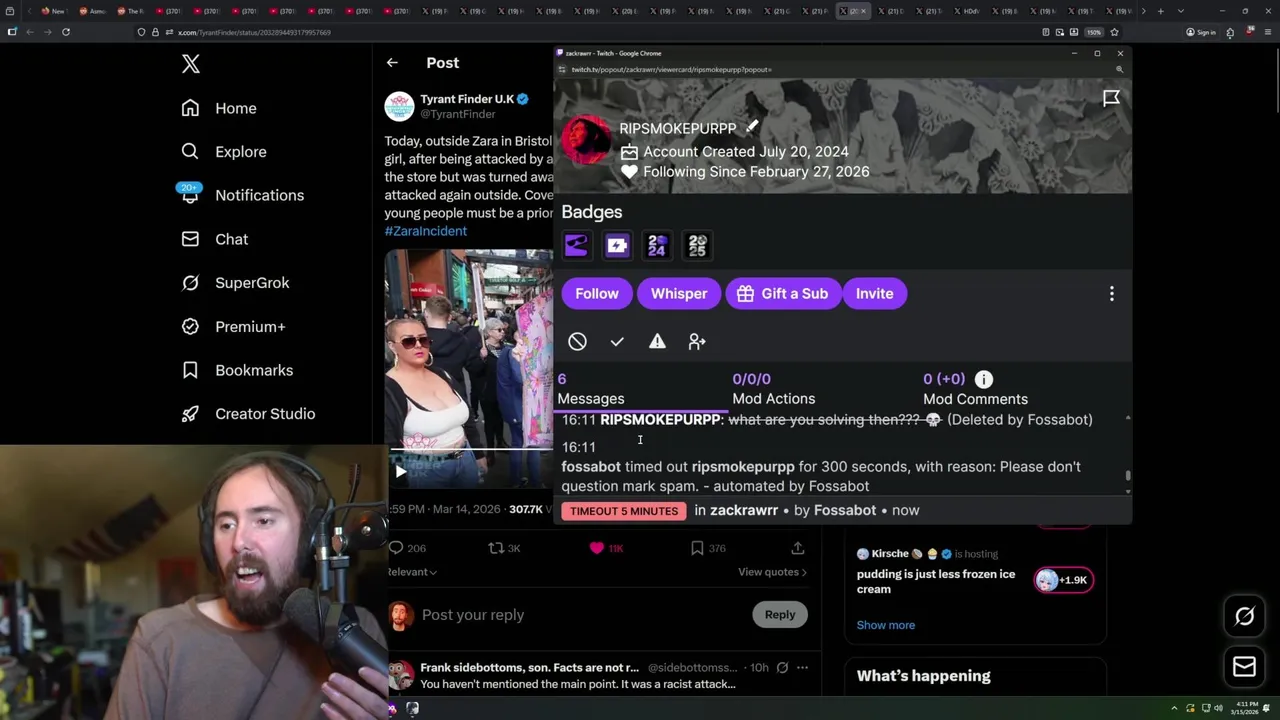The width and height of the screenshot is (1280, 720).
Task: Open Bookmarks in the X sidebar
Action: point(237,370)
